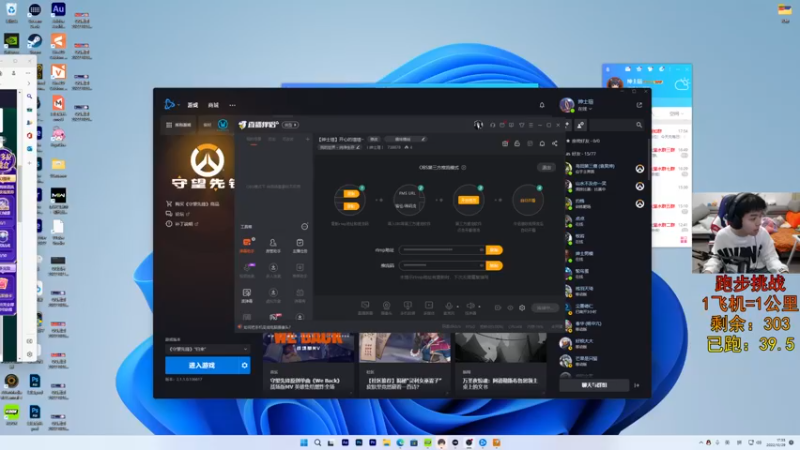
Task: Collapse the 好友 friends group
Action: (x=581, y=154)
